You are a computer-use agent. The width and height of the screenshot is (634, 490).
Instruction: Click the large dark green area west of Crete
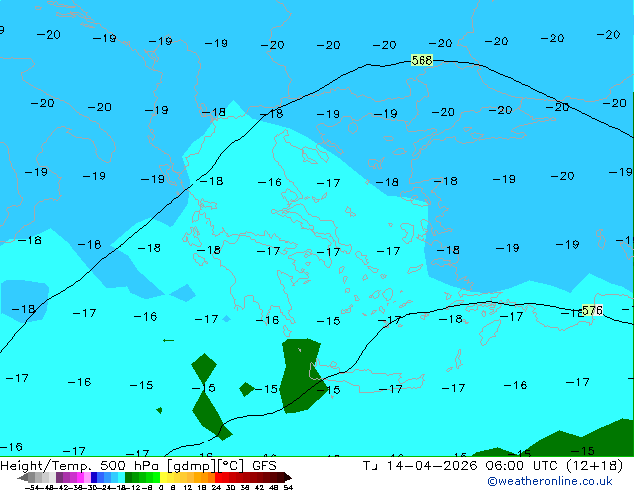click(299, 376)
